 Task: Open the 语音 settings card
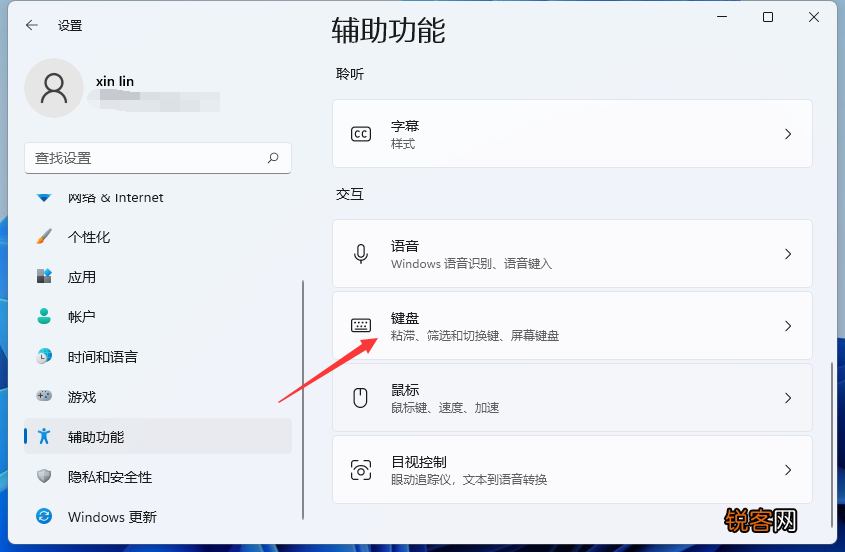572,253
